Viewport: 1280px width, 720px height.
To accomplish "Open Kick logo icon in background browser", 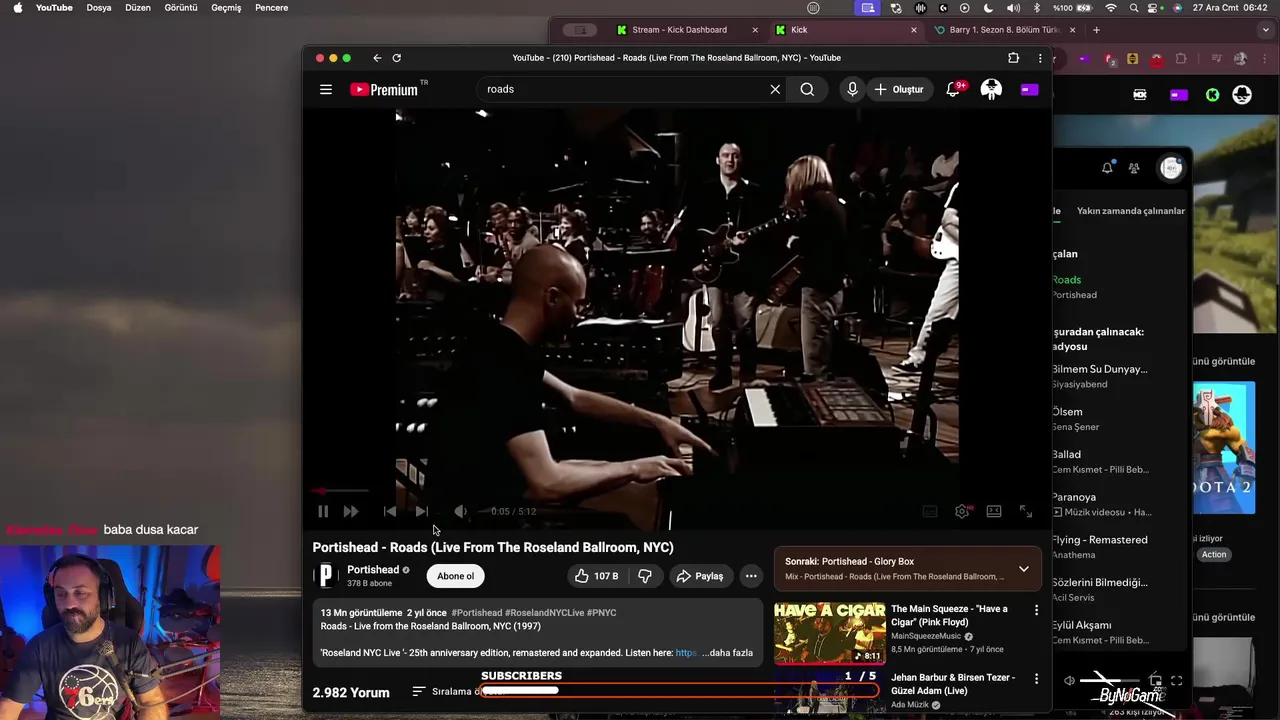I will coord(1212,95).
